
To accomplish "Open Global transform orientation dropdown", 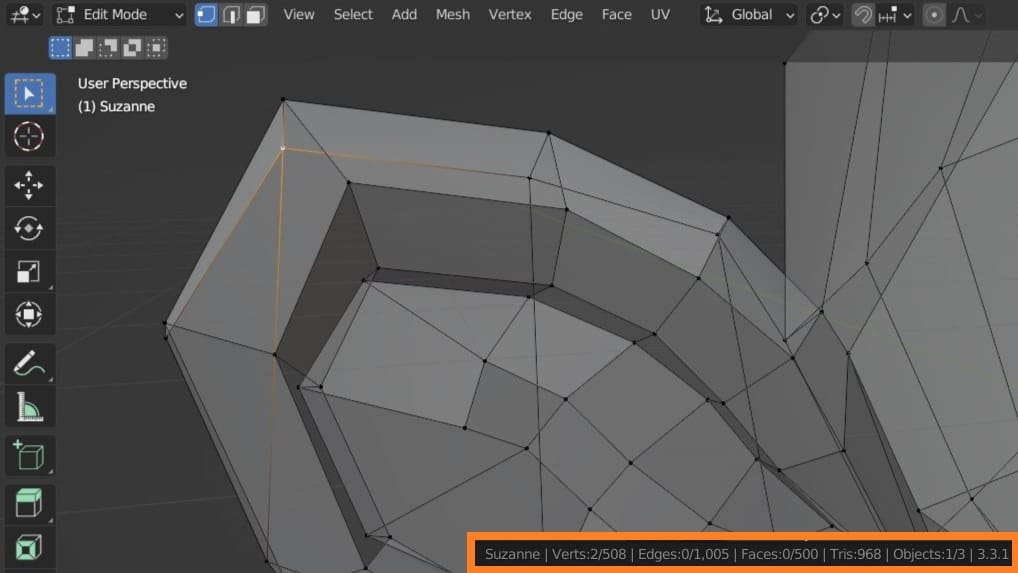I will [750, 14].
